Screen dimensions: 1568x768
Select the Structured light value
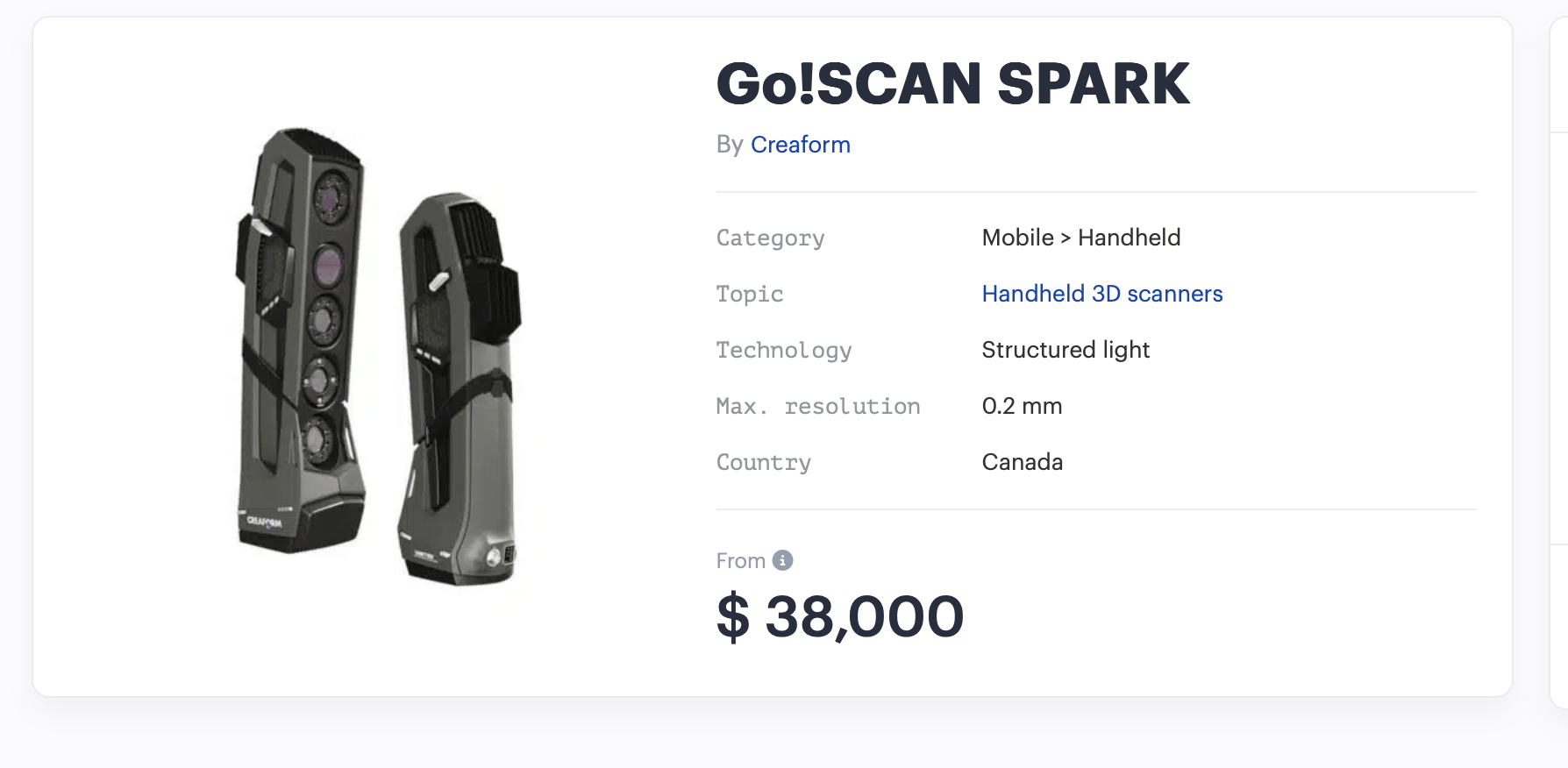pos(1065,350)
